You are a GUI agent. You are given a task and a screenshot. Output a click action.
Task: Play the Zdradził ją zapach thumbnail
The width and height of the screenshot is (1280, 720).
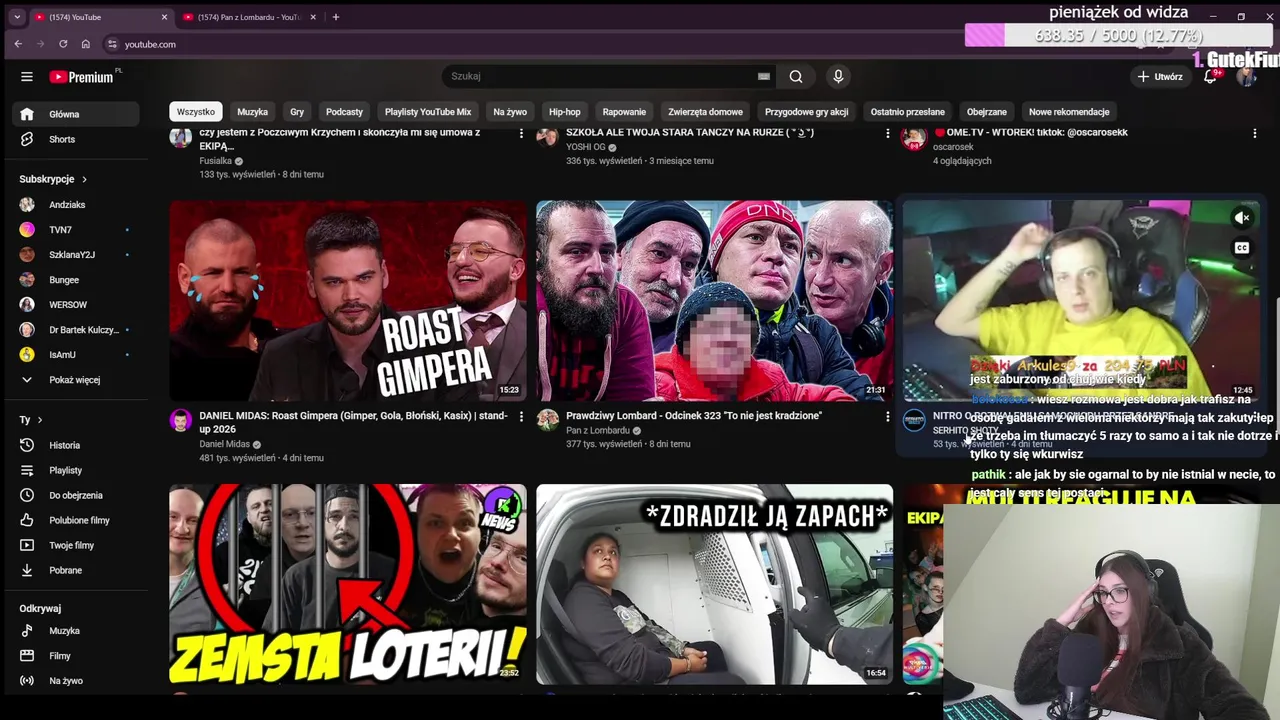pos(714,584)
